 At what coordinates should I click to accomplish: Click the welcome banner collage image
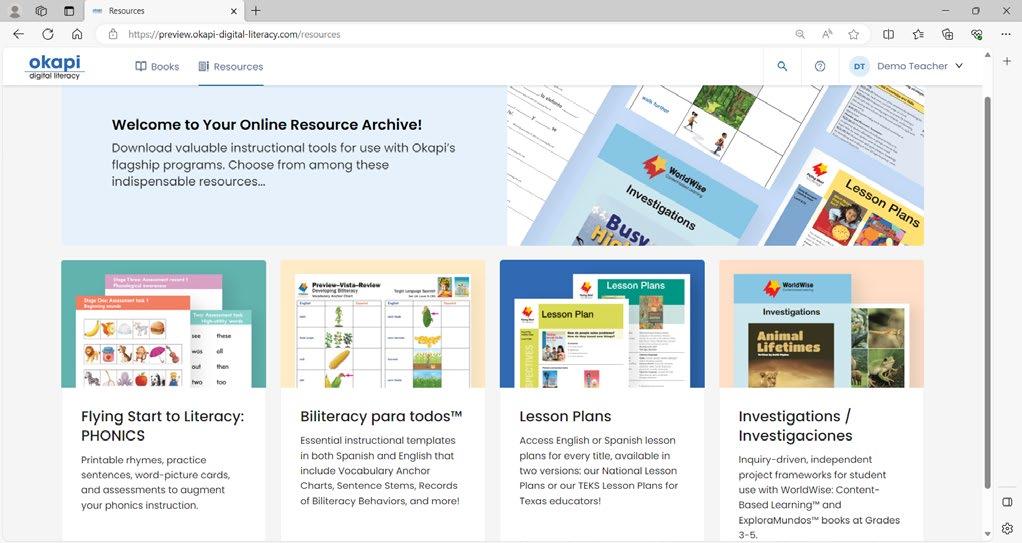pos(715,166)
